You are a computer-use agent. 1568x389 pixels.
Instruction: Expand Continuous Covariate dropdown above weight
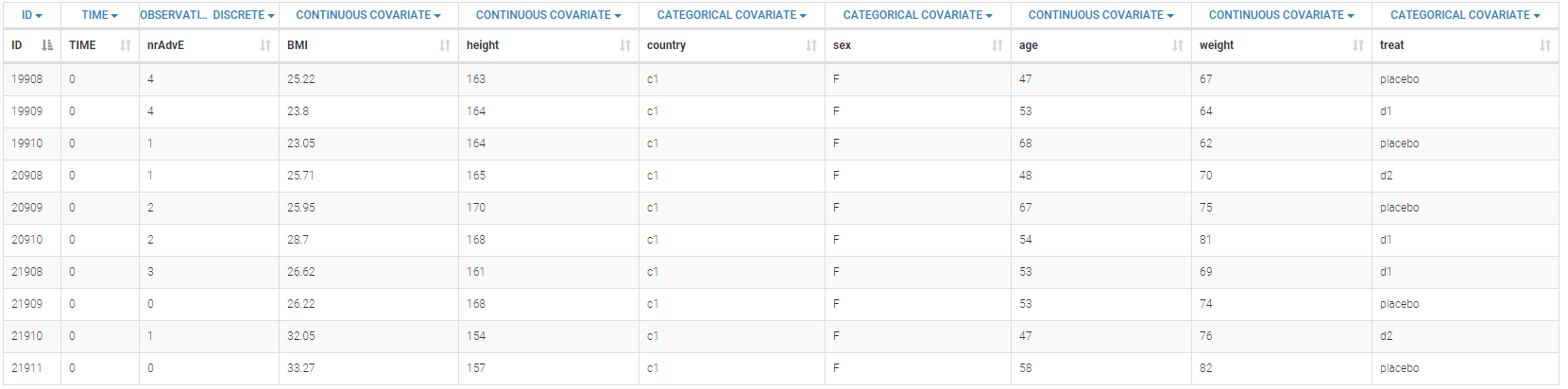click(1282, 15)
